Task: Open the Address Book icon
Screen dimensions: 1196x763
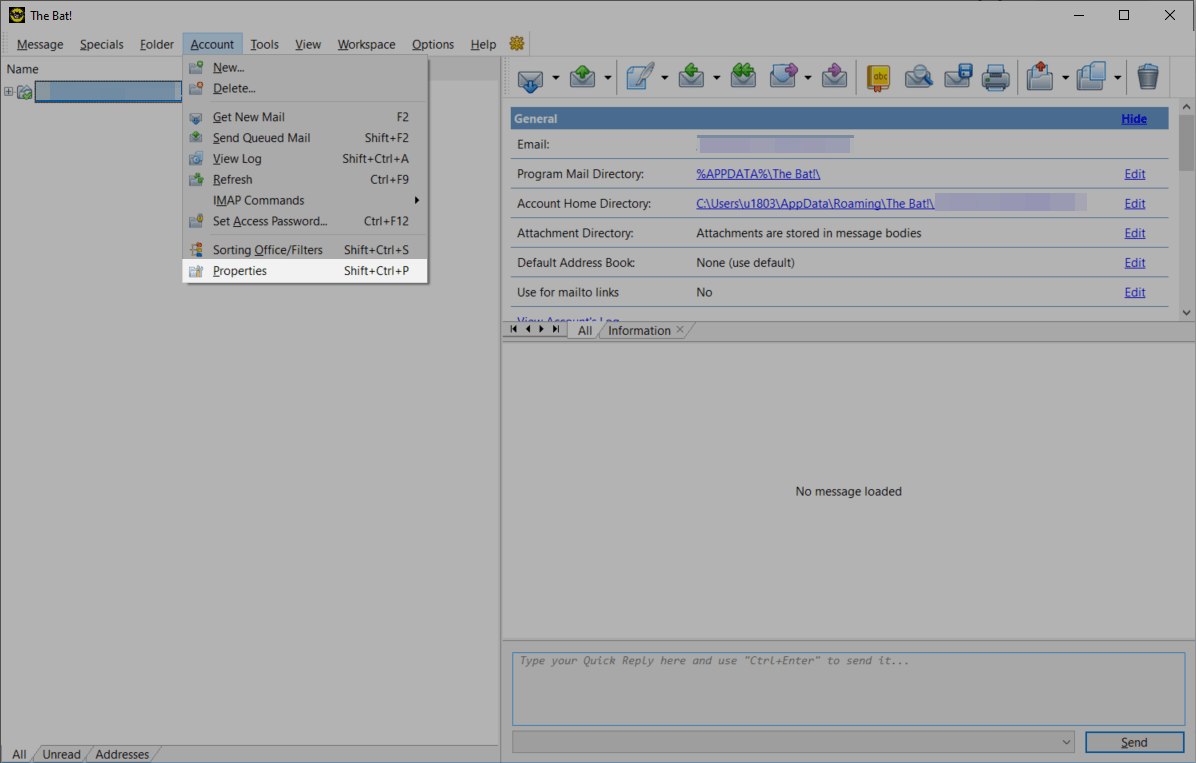Action: [x=878, y=77]
